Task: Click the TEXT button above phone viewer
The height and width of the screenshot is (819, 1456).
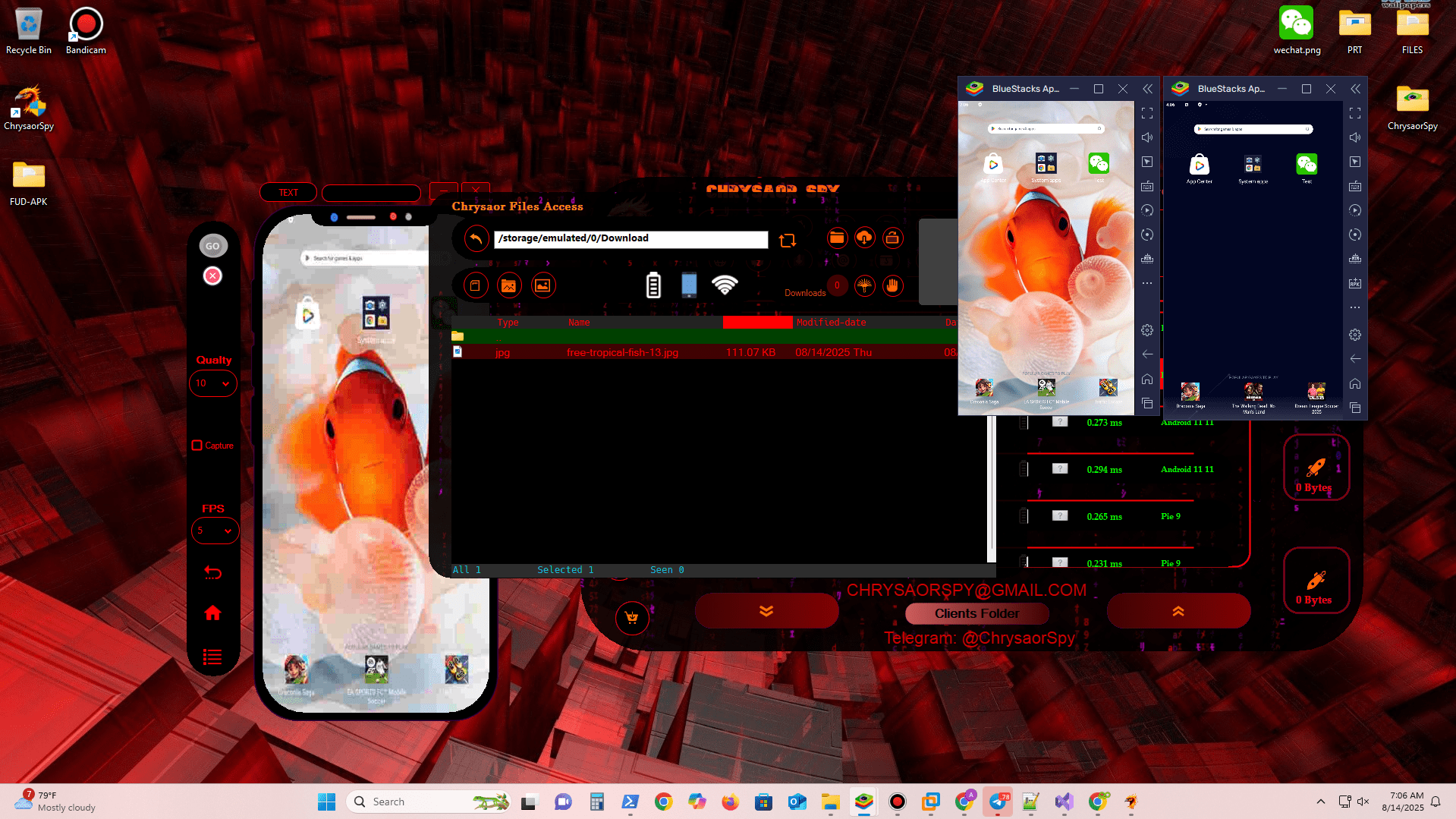Action: [288, 193]
